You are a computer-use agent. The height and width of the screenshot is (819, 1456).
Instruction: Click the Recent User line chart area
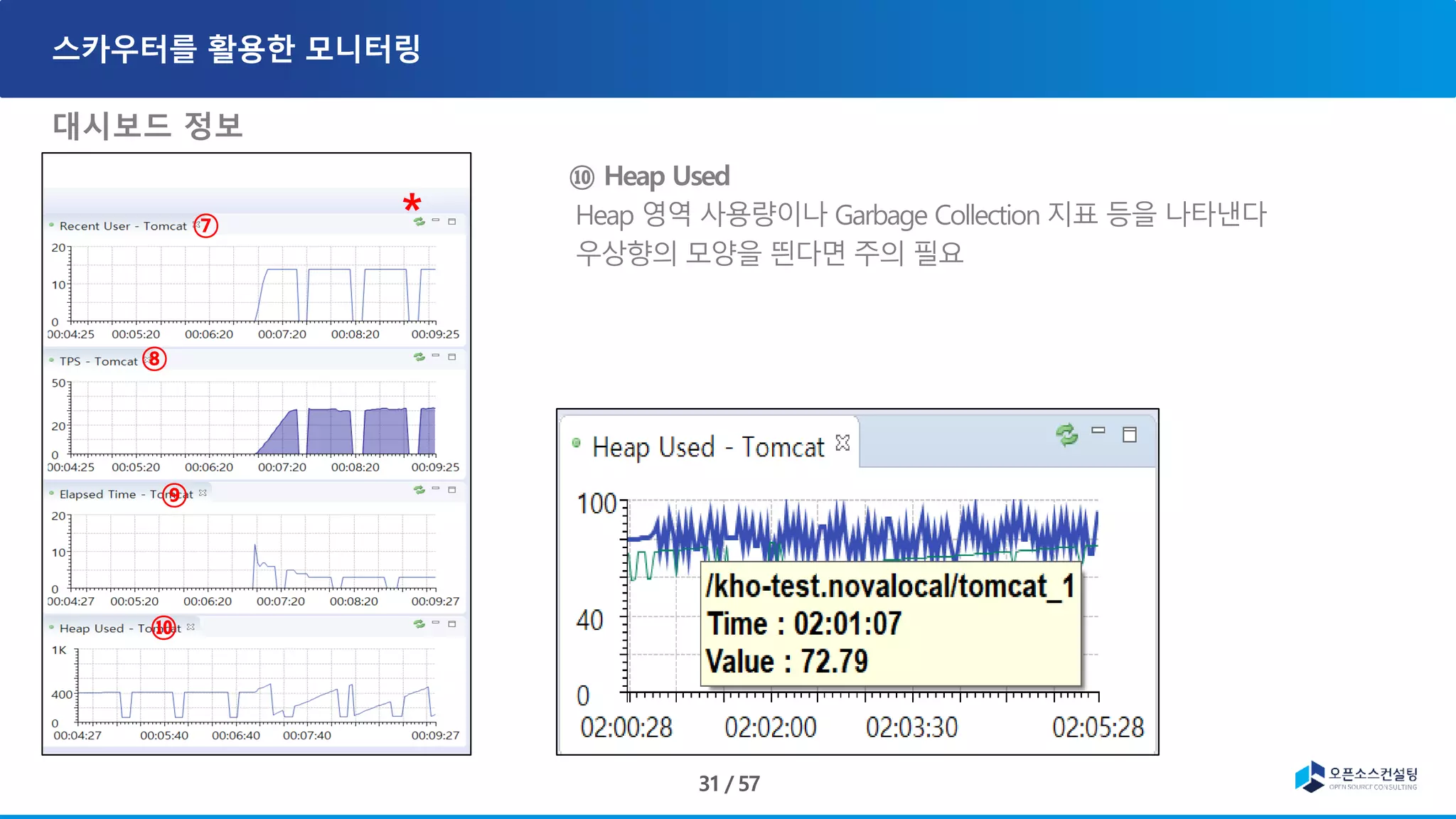pos(253,284)
